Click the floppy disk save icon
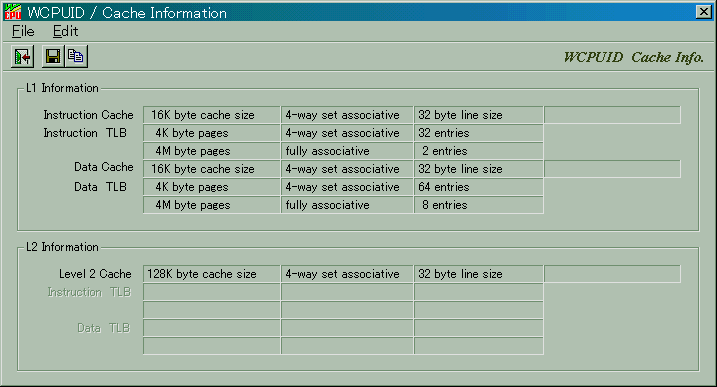 pos(53,57)
